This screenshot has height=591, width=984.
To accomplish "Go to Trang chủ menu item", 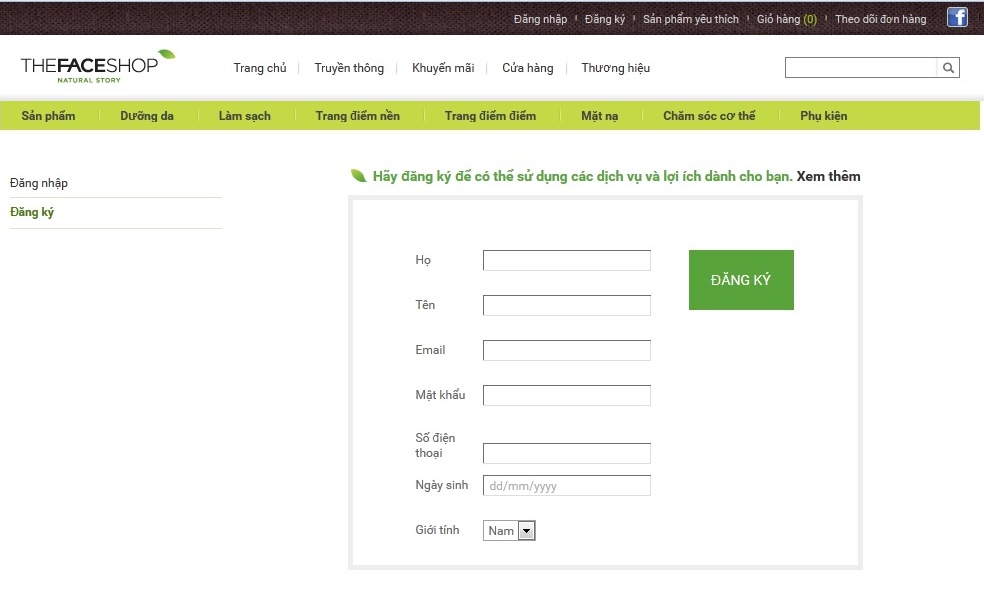I will (260, 68).
